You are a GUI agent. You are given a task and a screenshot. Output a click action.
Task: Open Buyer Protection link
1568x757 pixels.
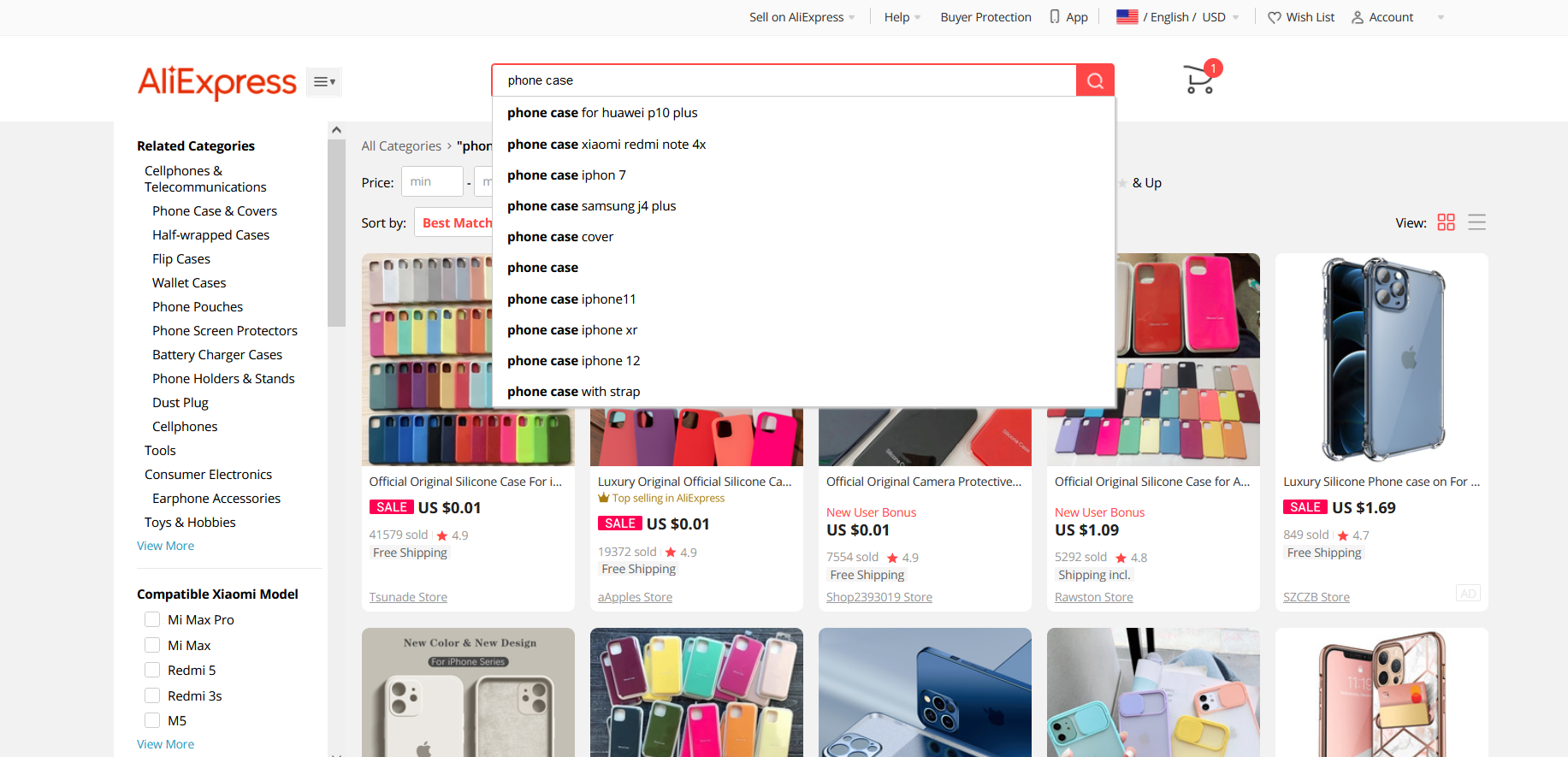985,17
